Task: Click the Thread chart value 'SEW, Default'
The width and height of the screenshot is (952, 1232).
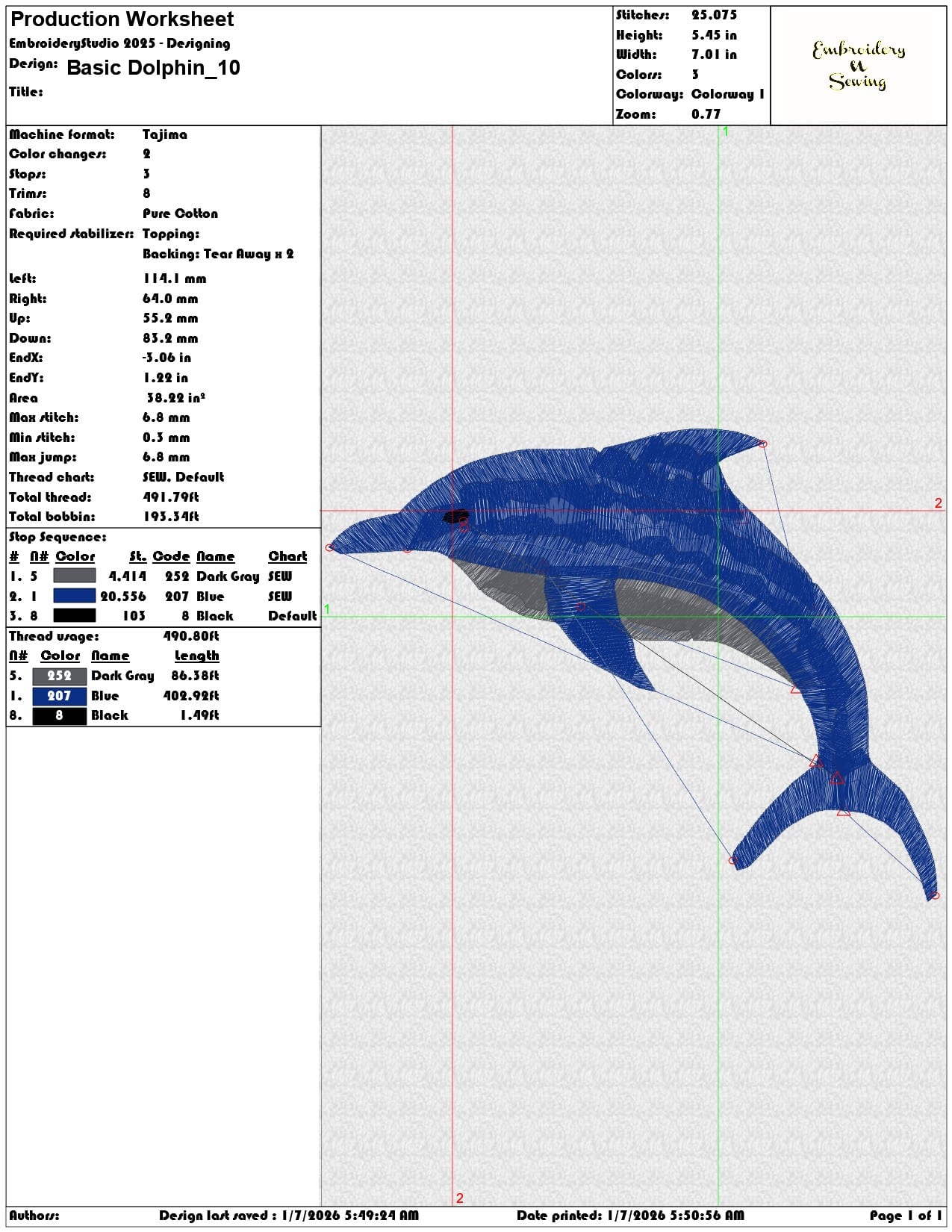Action: pyautogui.click(x=183, y=477)
